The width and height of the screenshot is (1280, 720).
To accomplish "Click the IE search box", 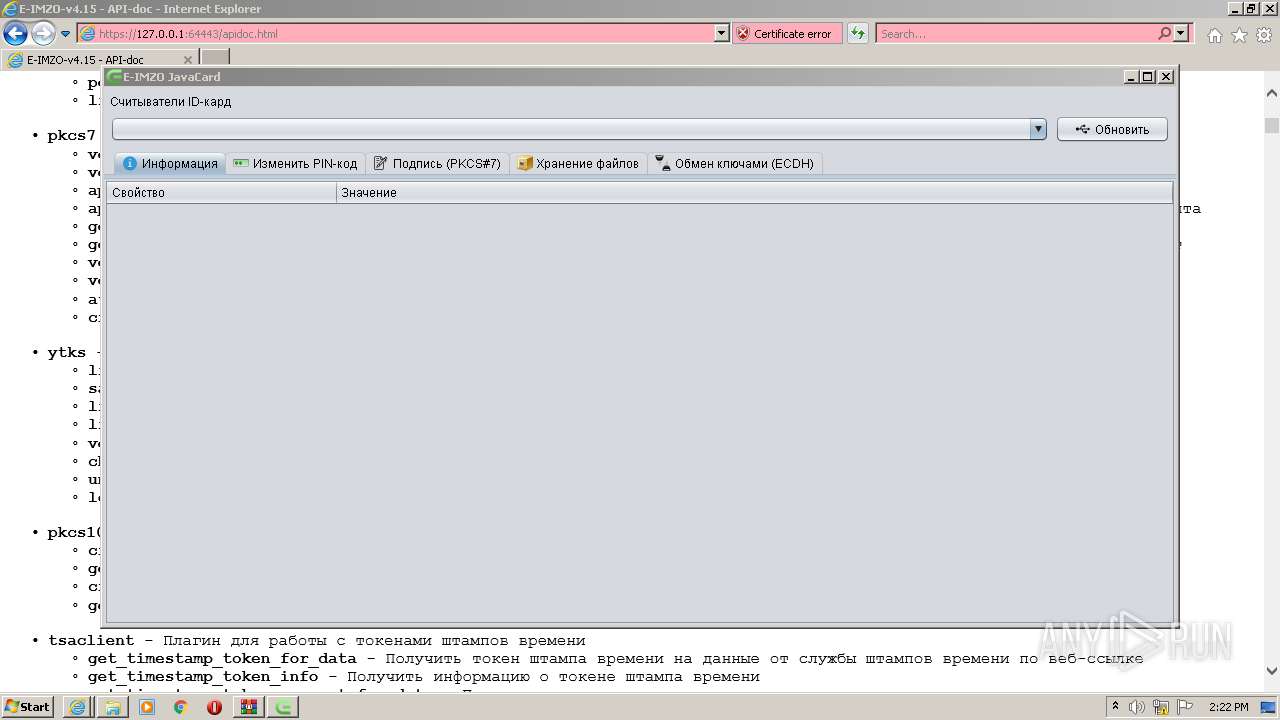I will coord(1015,34).
